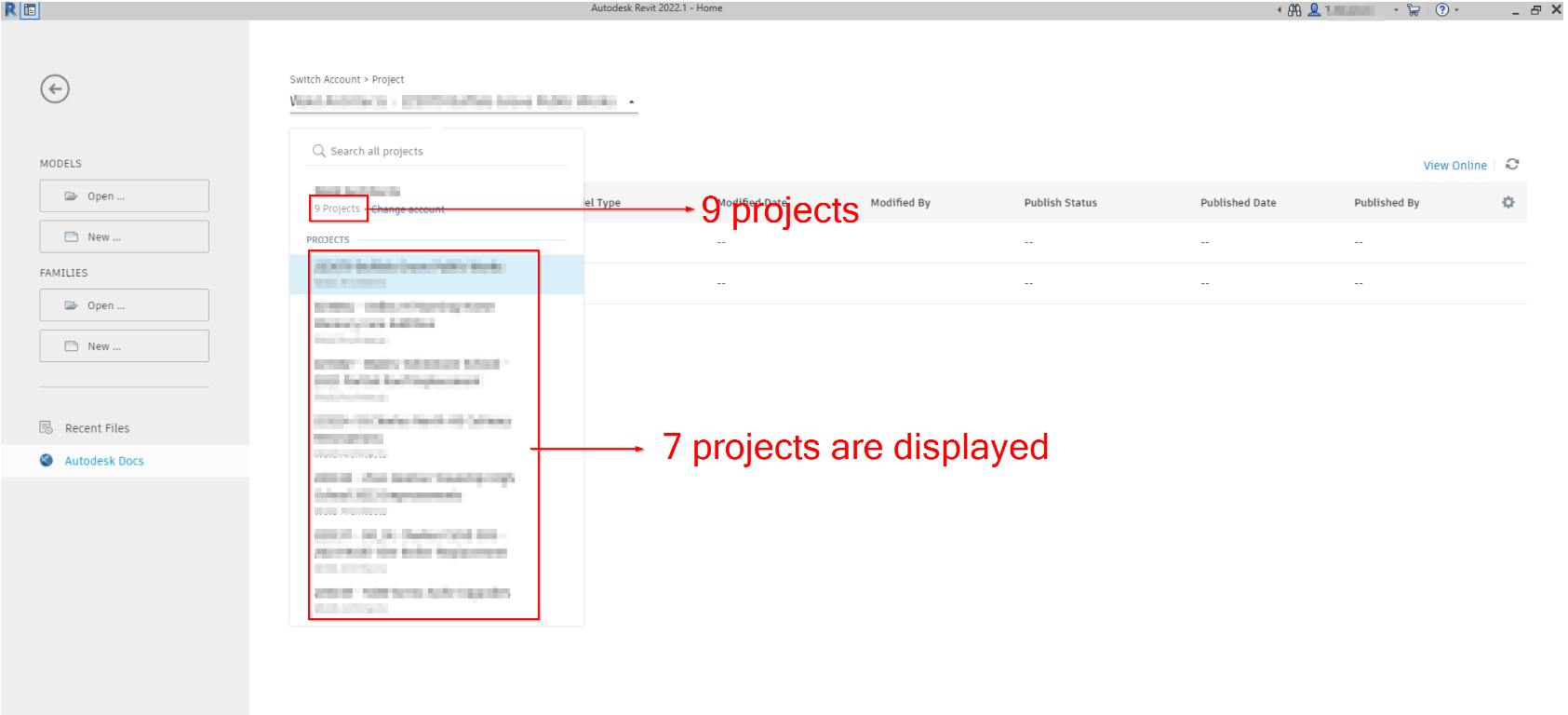Sort by the Published By column

tap(1387, 203)
